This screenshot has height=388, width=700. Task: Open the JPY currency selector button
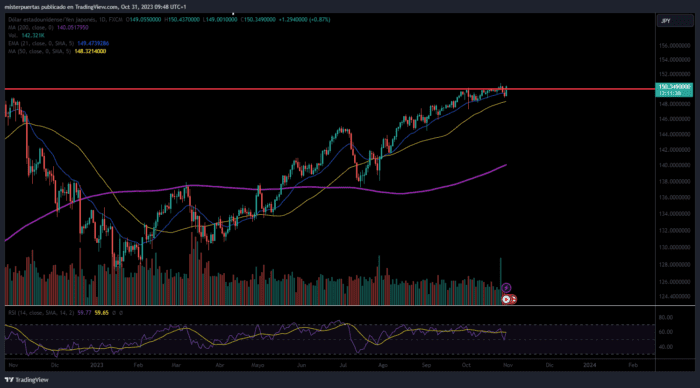coord(674,21)
